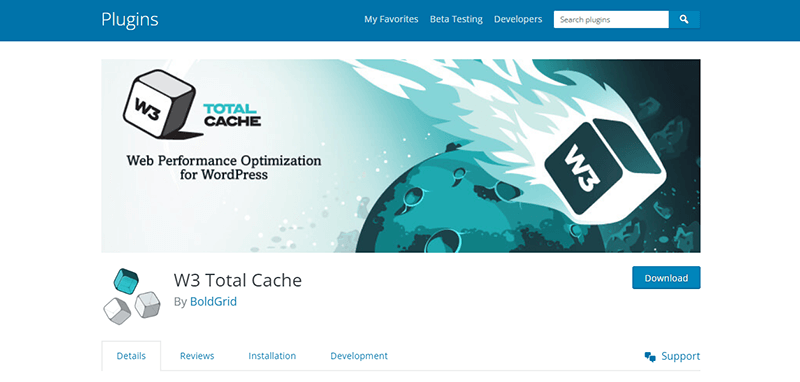Screen dimensions: 800x382
Task: Open the My Favorites menu item
Action: (x=391, y=19)
